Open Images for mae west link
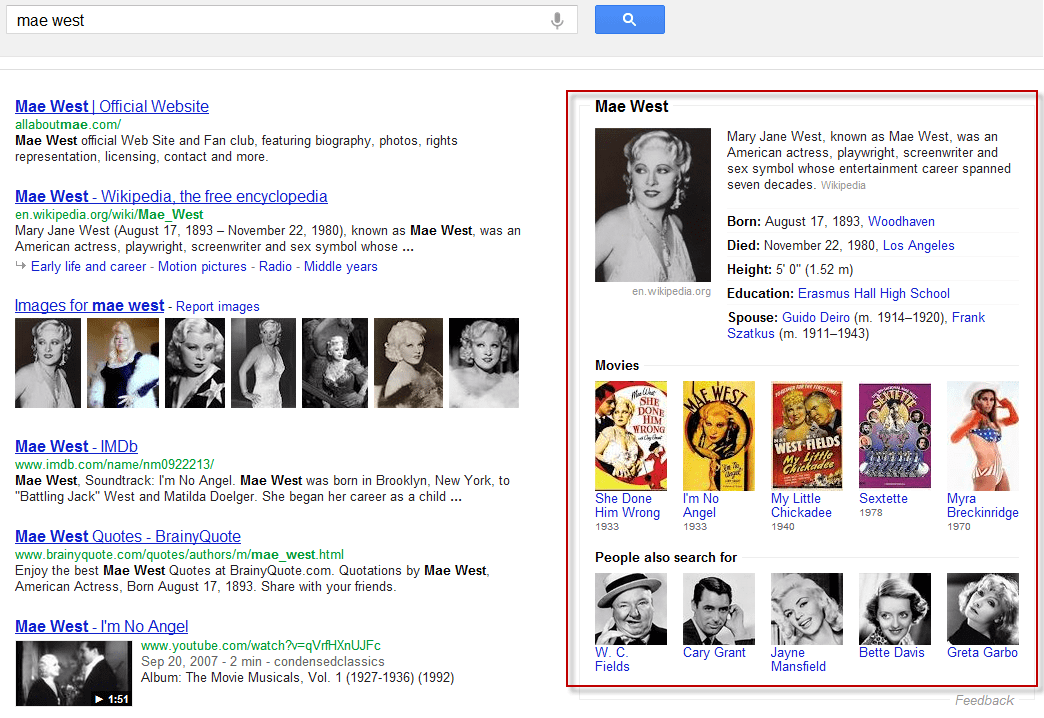The image size is (1044, 718). tap(89, 305)
